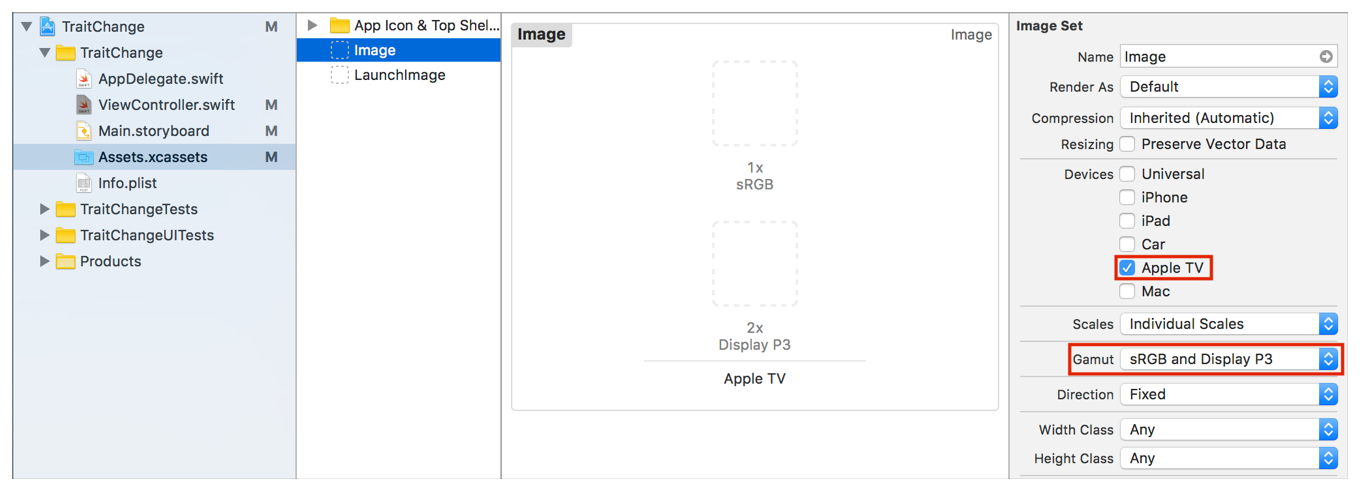This screenshot has height=491, width=1360.
Task: Click the Assets.xcassets catalog icon
Action: click(84, 157)
